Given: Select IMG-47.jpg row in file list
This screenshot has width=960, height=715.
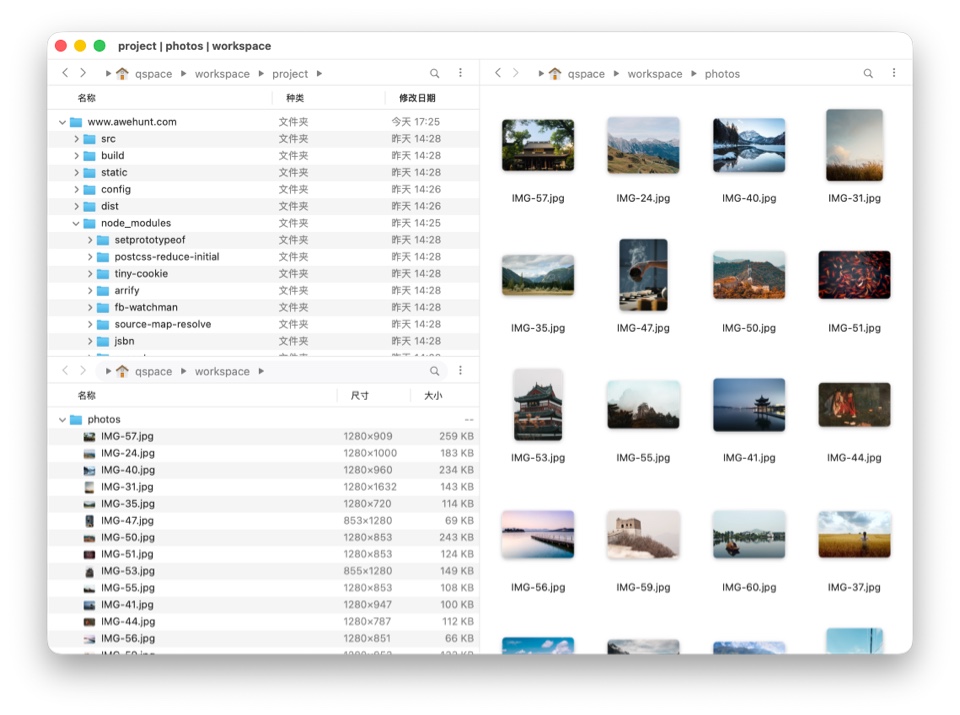Looking at the screenshot, I should [127, 520].
